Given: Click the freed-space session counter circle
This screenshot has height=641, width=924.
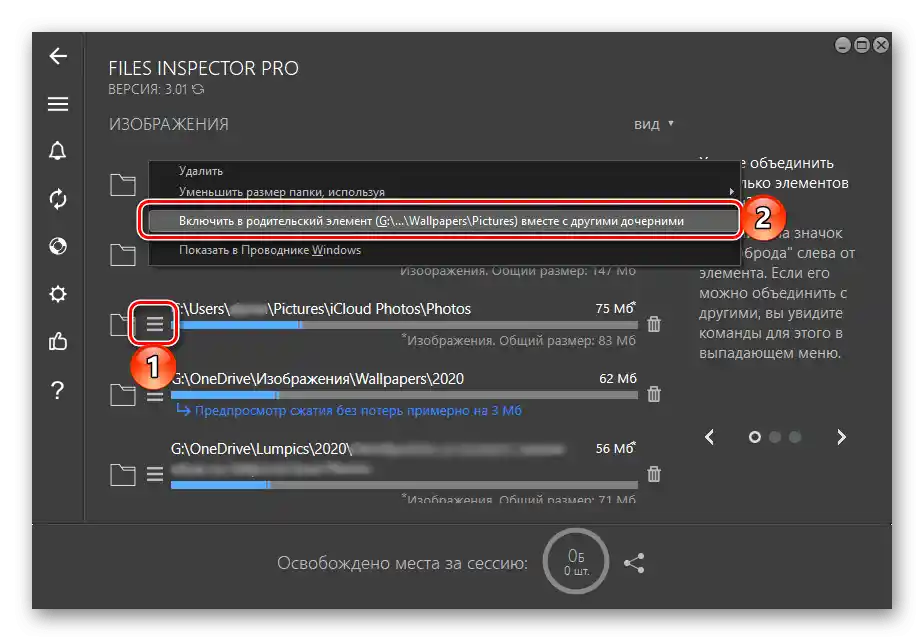Looking at the screenshot, I should [576, 561].
